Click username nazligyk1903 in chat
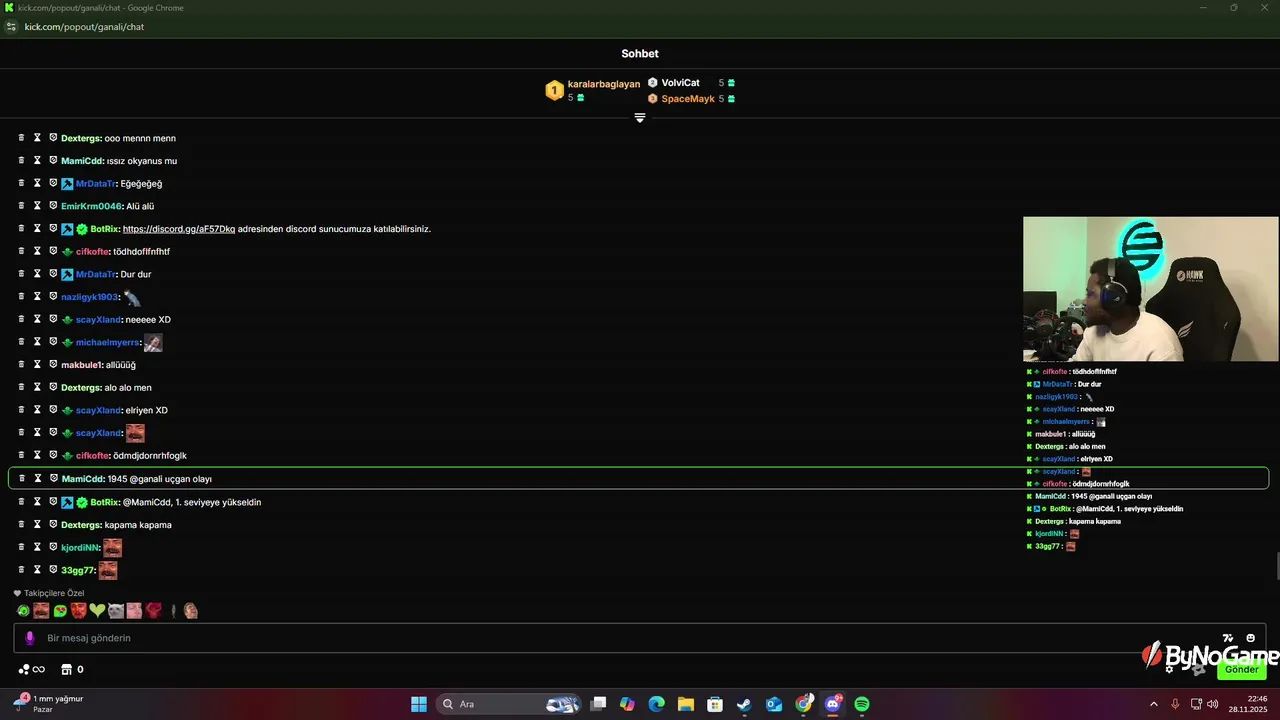1280x720 pixels. [x=89, y=297]
